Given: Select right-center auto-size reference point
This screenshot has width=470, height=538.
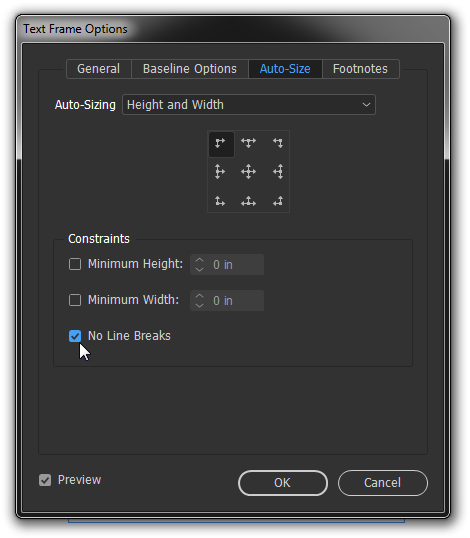Looking at the screenshot, I should click(278, 172).
